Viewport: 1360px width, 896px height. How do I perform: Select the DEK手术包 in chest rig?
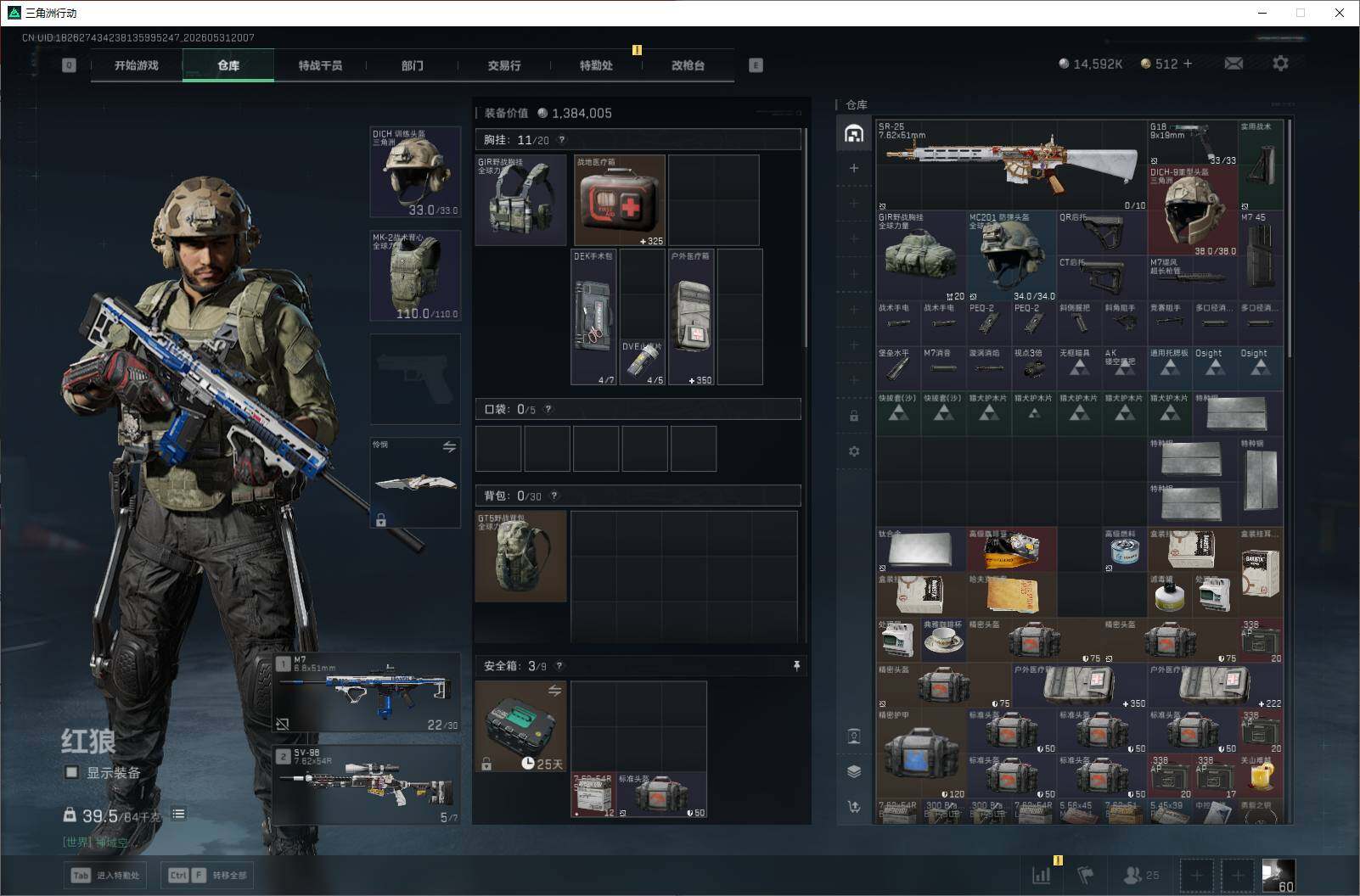(593, 317)
